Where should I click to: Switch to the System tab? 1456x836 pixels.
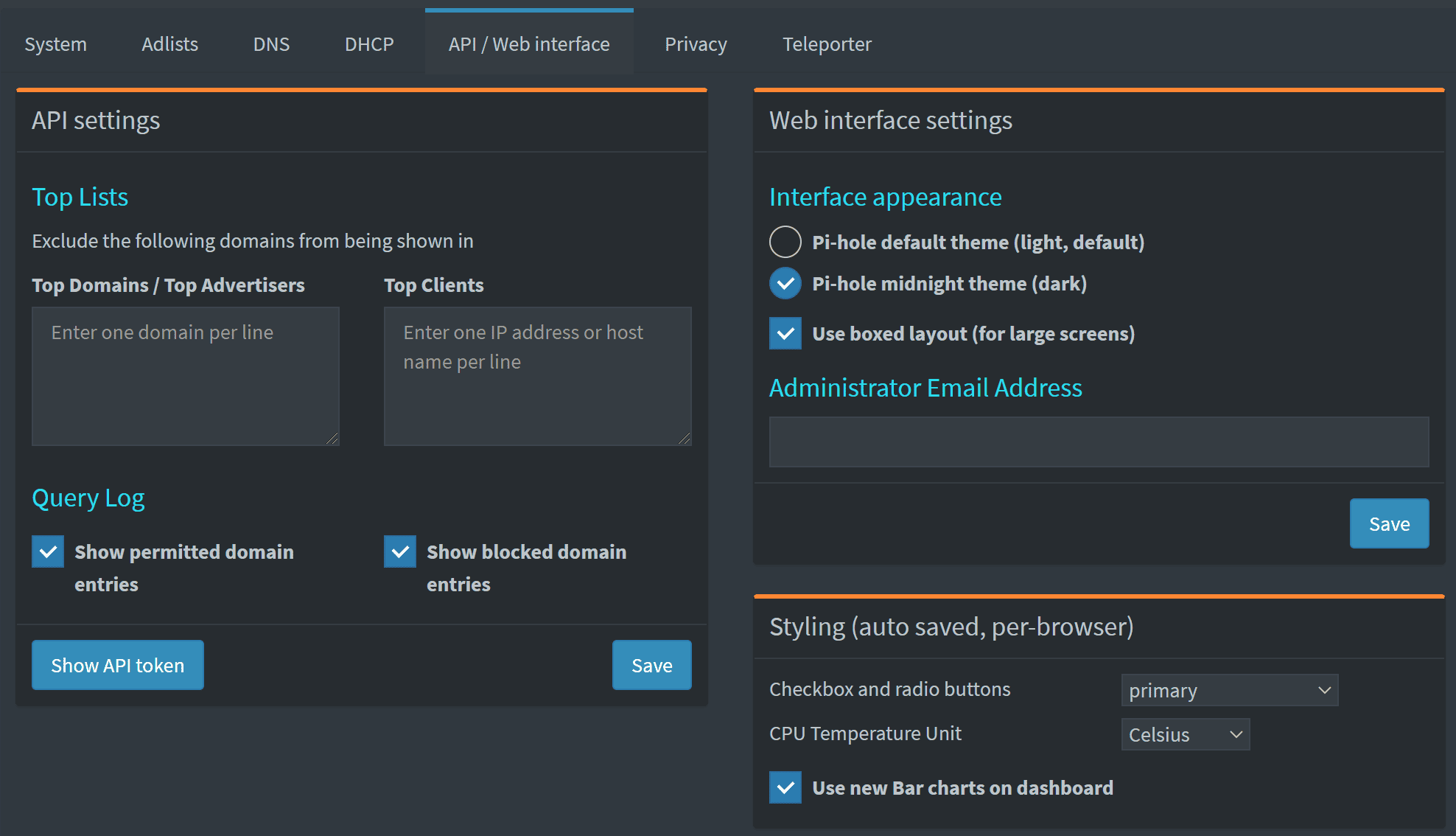click(55, 43)
